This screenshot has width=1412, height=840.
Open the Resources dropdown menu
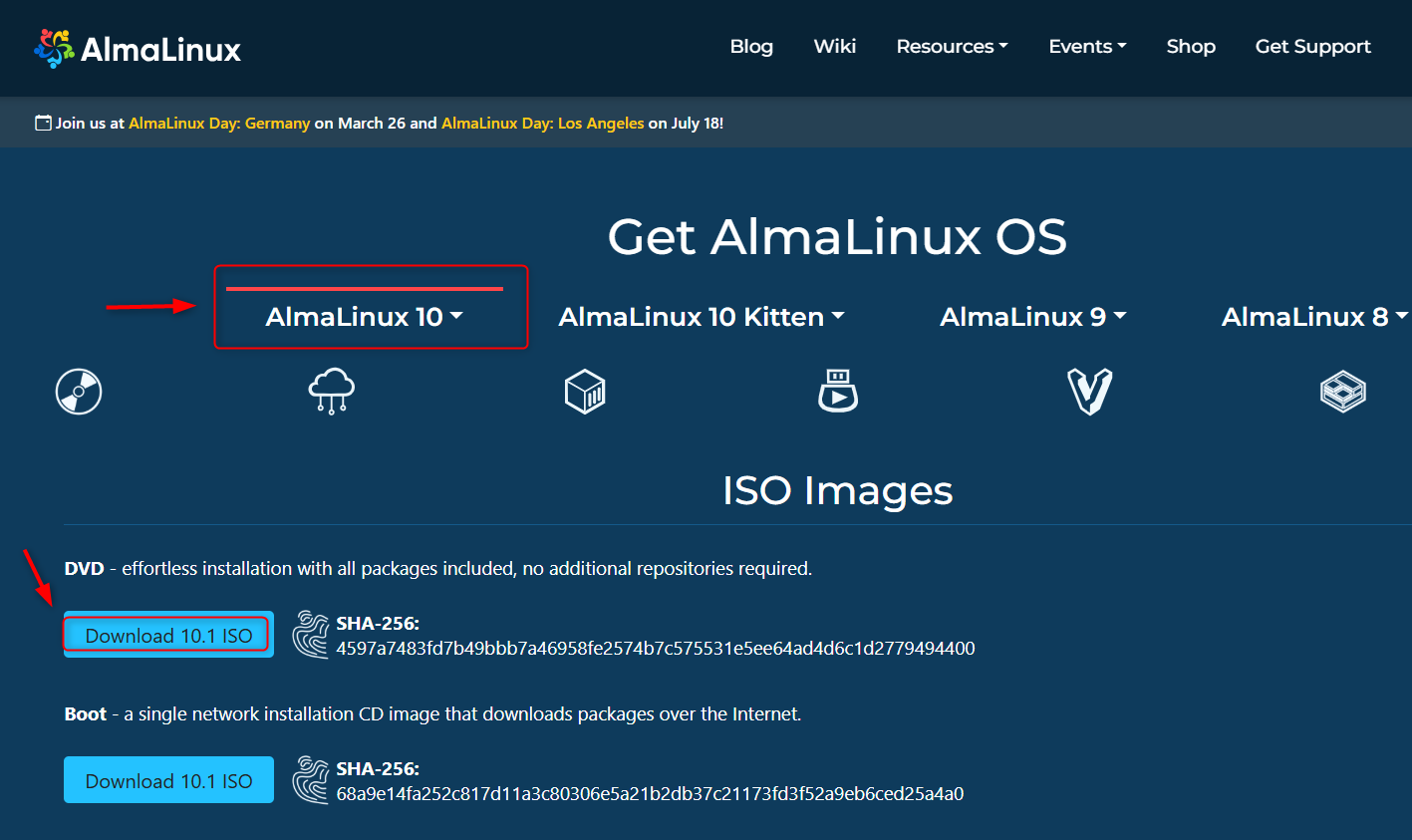(951, 46)
